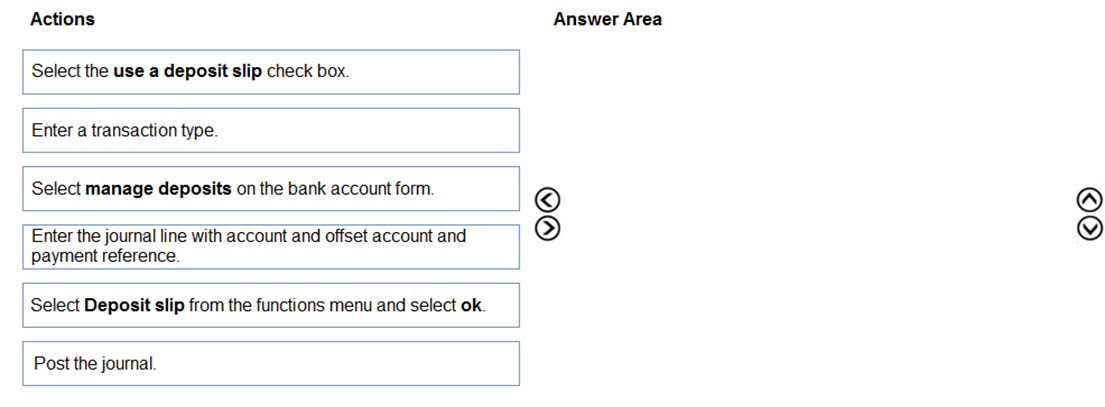Select the 'use a deposit slip check box' action
1105x407 pixels.
coord(271,72)
